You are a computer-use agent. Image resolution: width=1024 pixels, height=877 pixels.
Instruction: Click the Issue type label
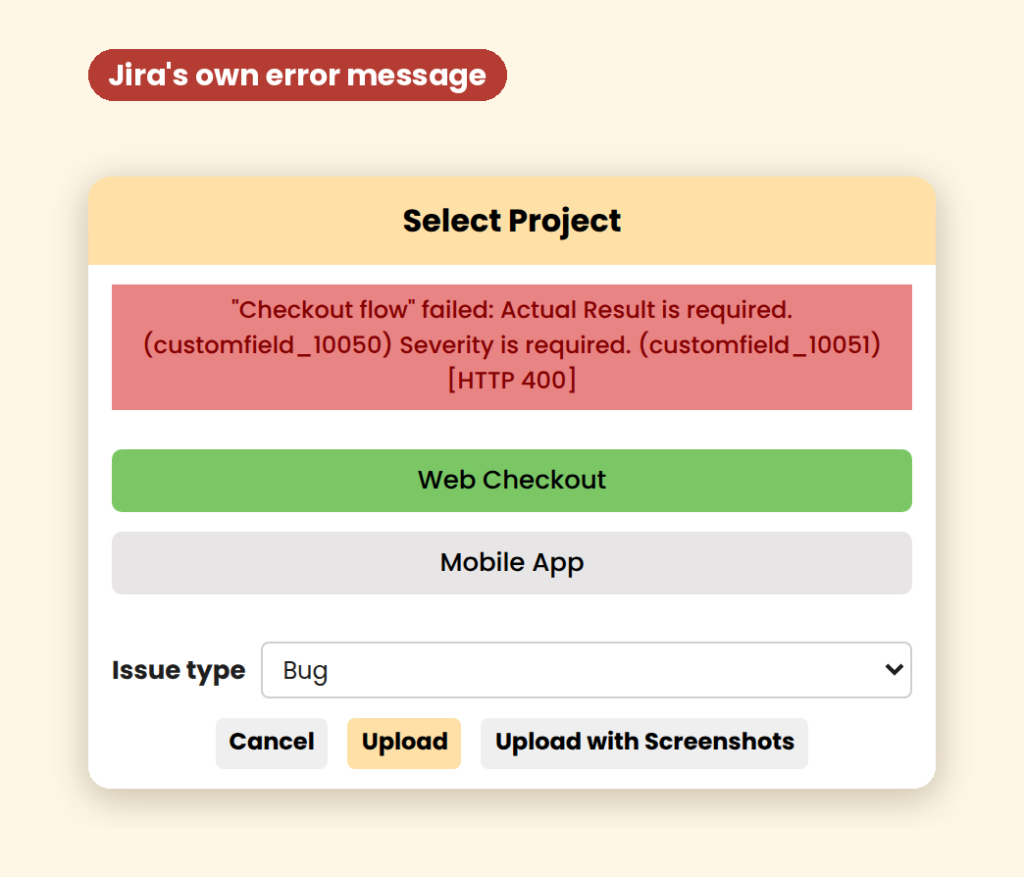pos(178,671)
